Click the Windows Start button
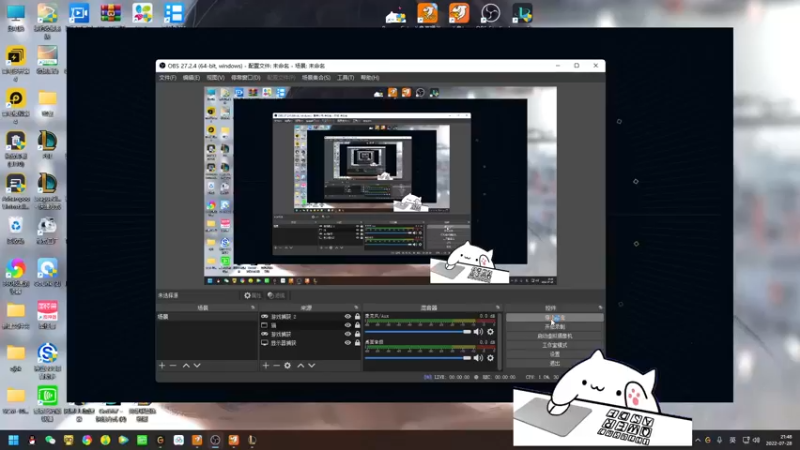The width and height of the screenshot is (800, 450). [x=14, y=440]
